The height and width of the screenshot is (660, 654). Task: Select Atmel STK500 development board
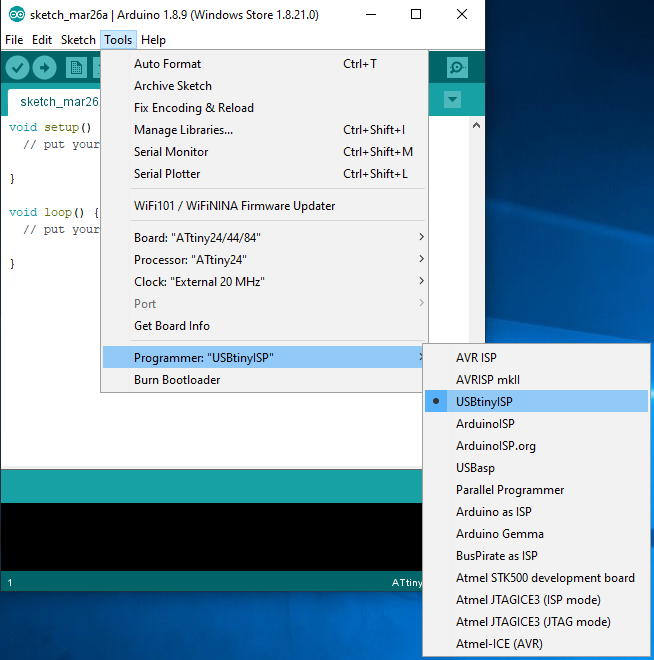pyautogui.click(x=536, y=578)
